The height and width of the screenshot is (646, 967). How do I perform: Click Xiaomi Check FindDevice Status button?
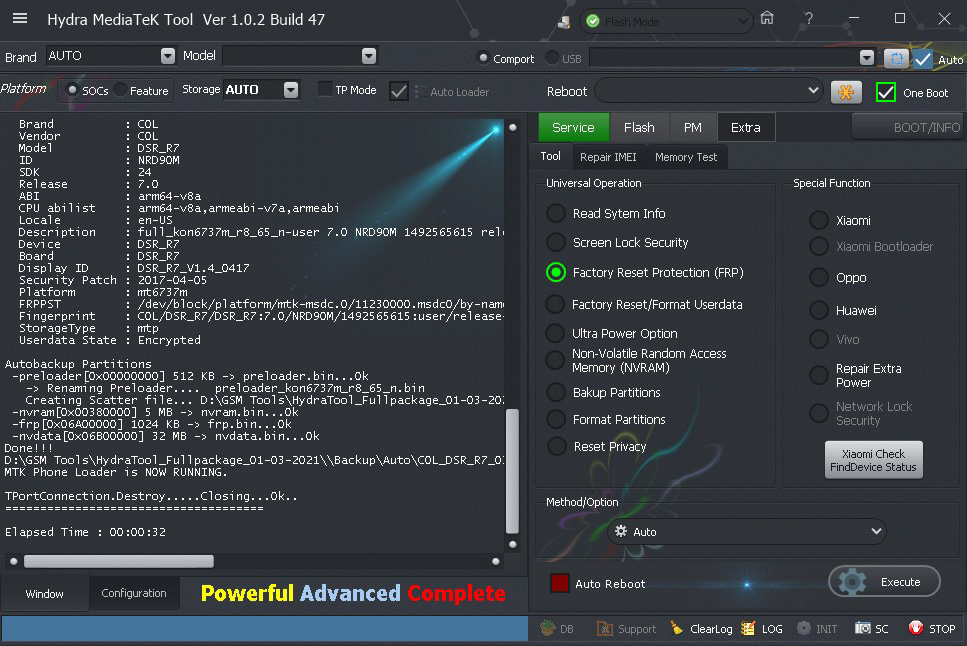pyautogui.click(x=873, y=460)
